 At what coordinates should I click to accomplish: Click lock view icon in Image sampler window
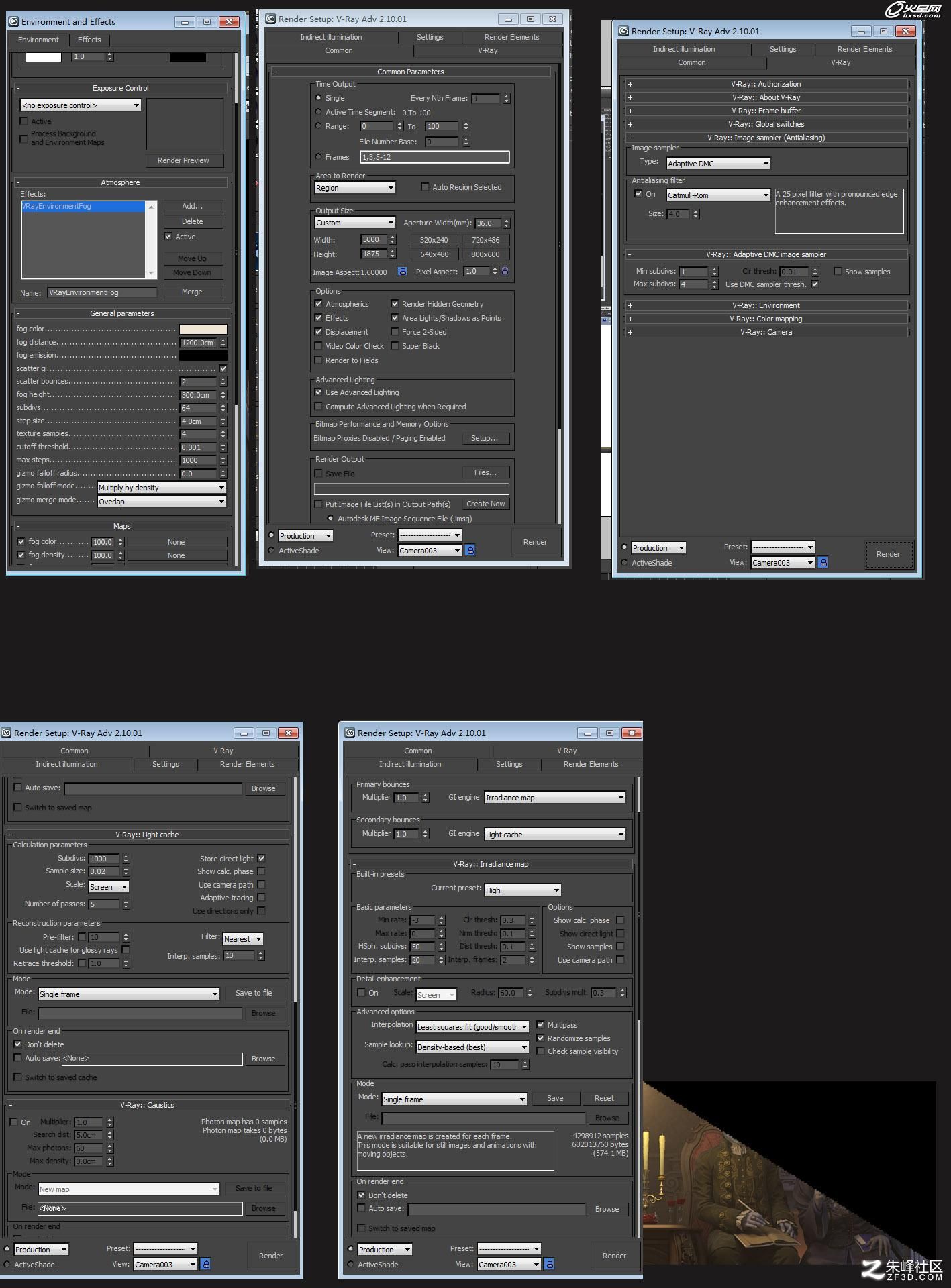(823, 562)
